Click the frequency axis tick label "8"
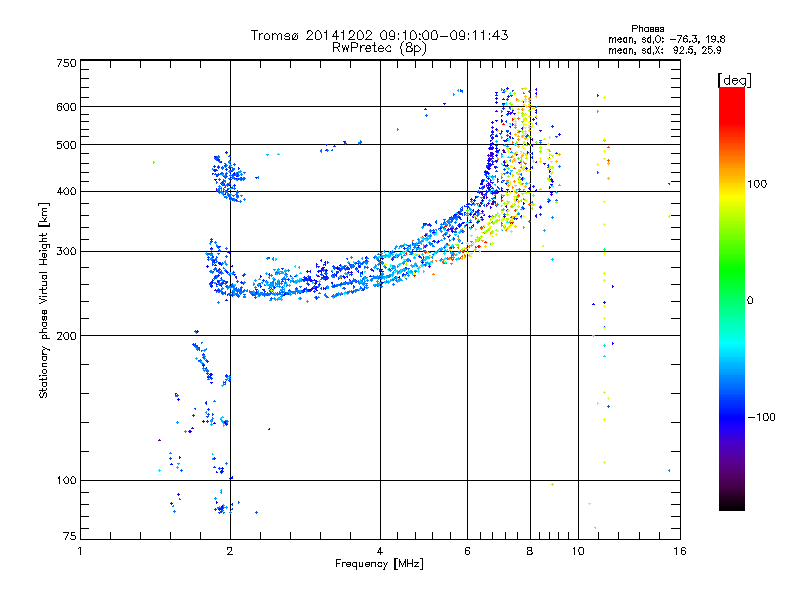The image size is (800, 600). [530, 551]
